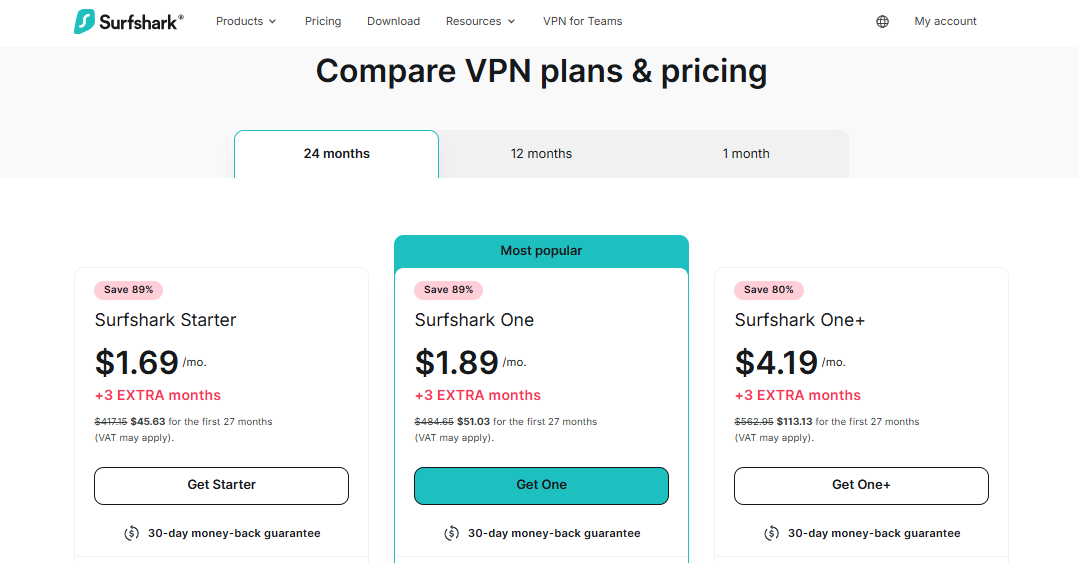The height and width of the screenshot is (563, 1079).
Task: Switch to the 12 months tab
Action: [x=541, y=154]
